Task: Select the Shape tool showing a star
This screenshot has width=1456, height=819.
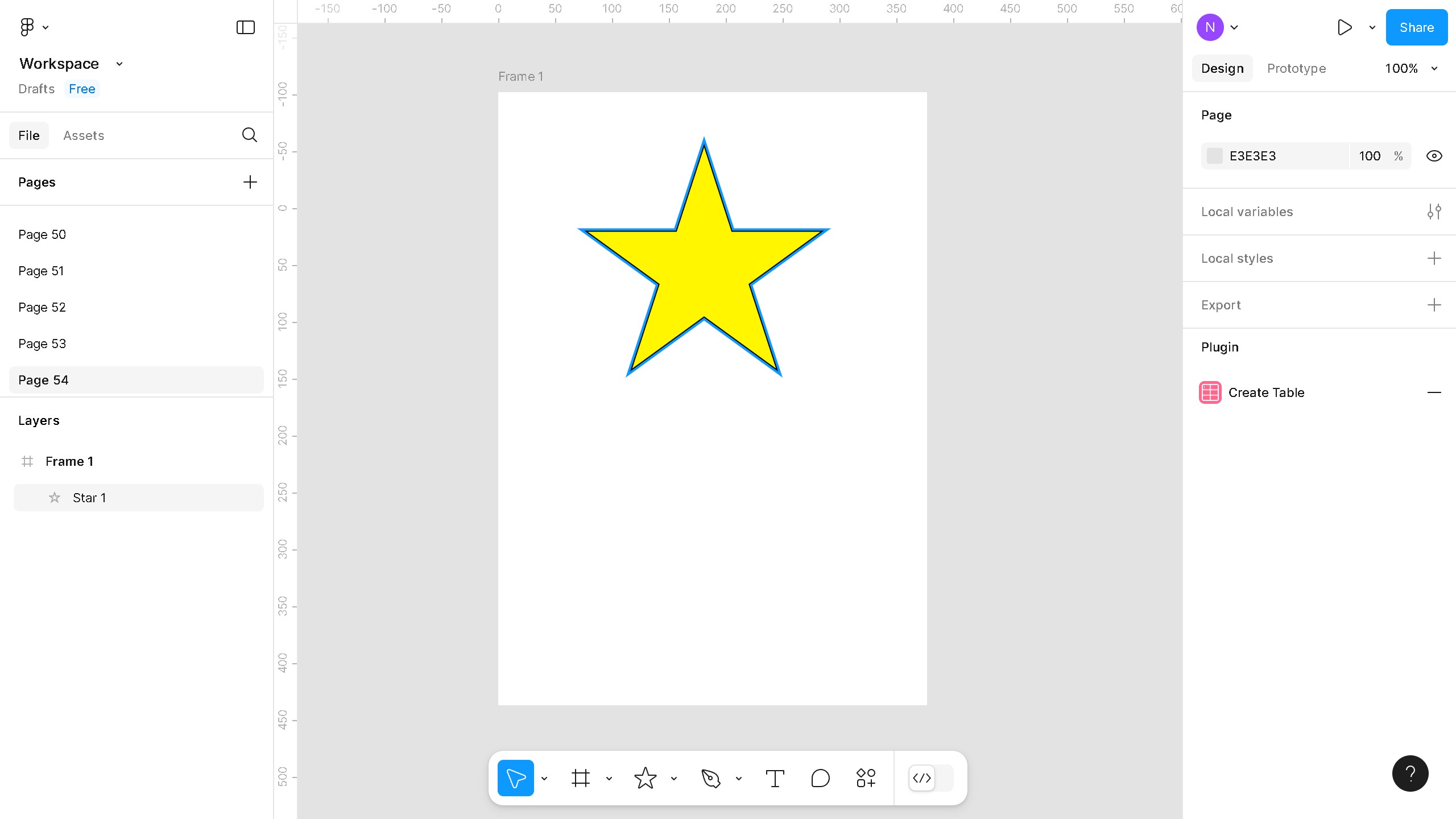Action: [x=645, y=778]
